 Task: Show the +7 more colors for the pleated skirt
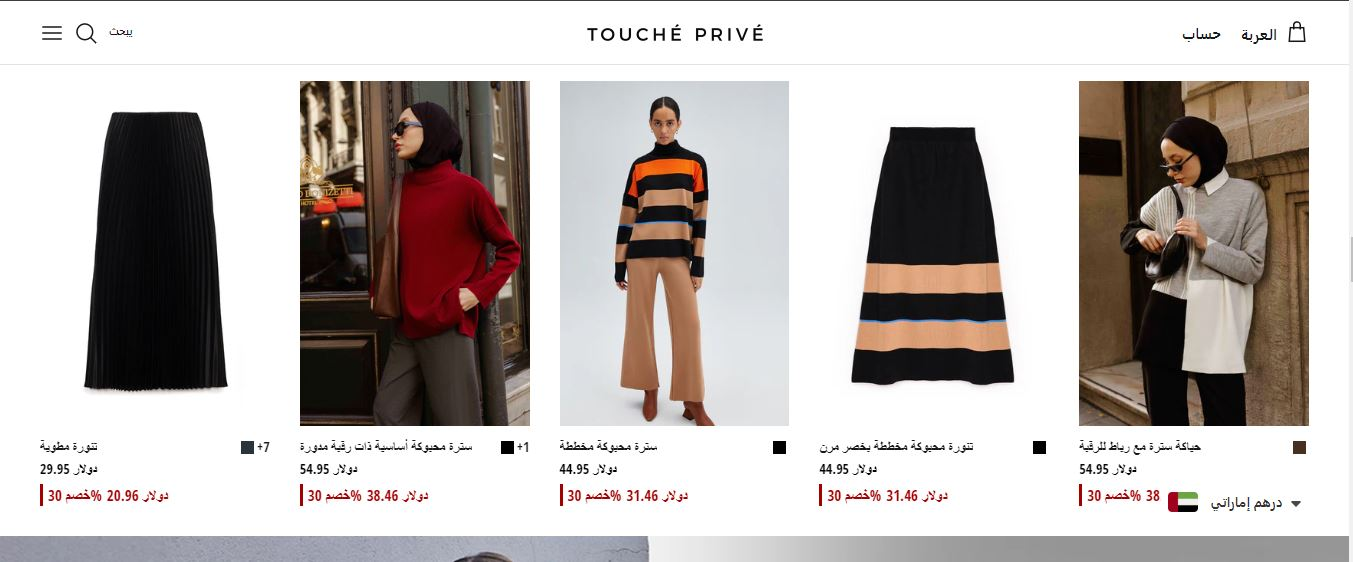tap(263, 447)
